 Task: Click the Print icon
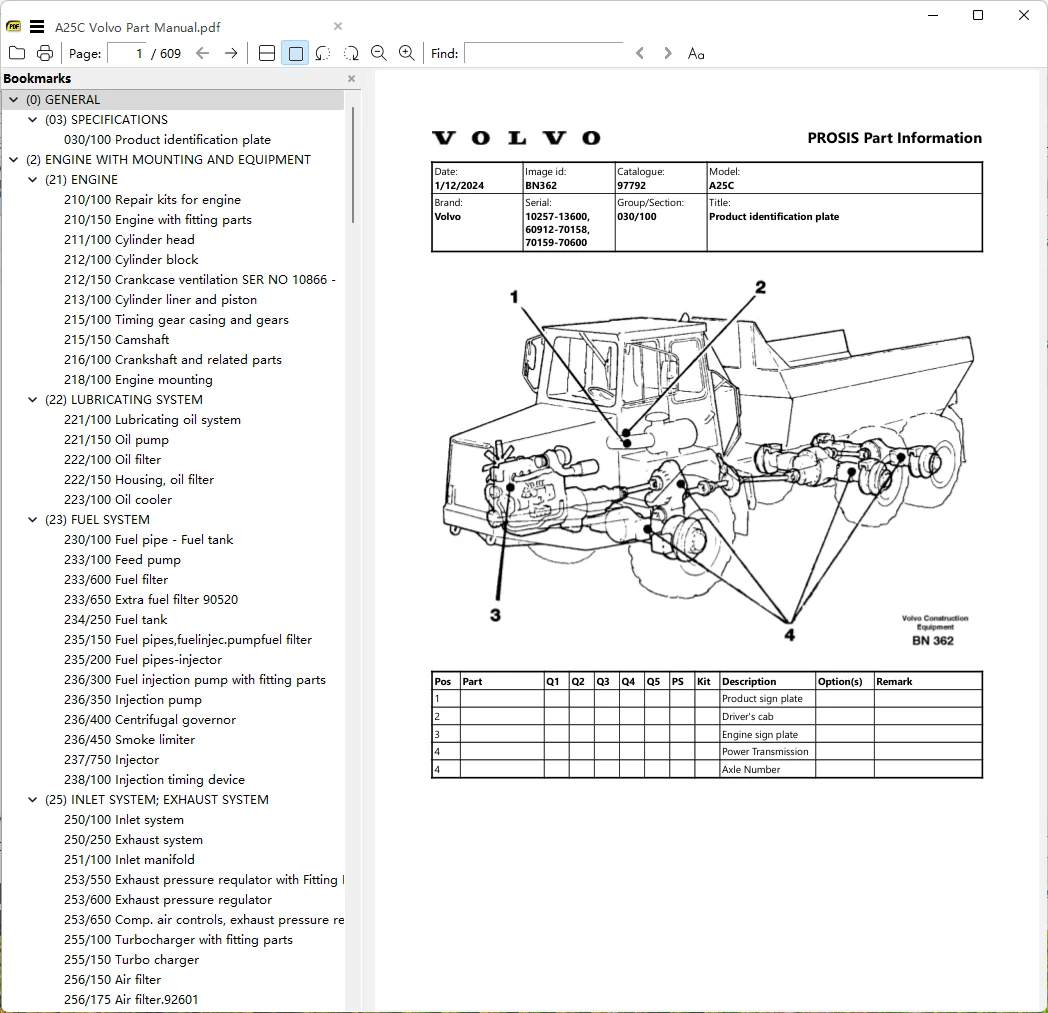(45, 53)
